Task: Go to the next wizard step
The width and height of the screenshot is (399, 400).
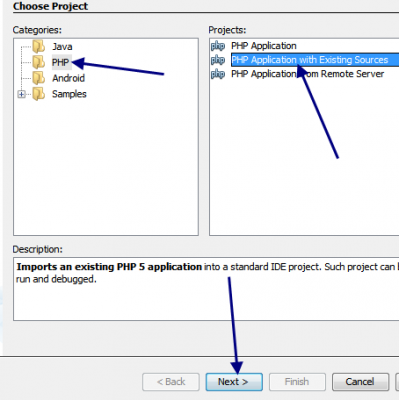Action: [234, 382]
